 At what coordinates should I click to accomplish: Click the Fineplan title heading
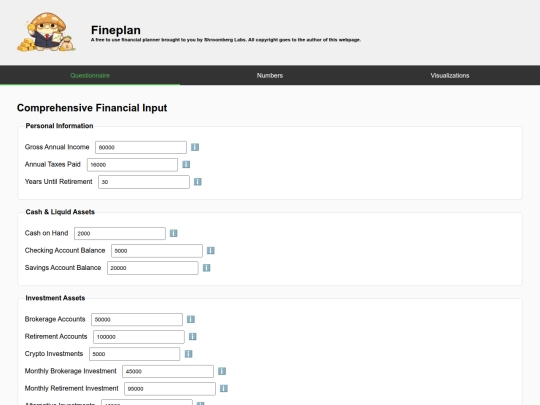[116, 30]
